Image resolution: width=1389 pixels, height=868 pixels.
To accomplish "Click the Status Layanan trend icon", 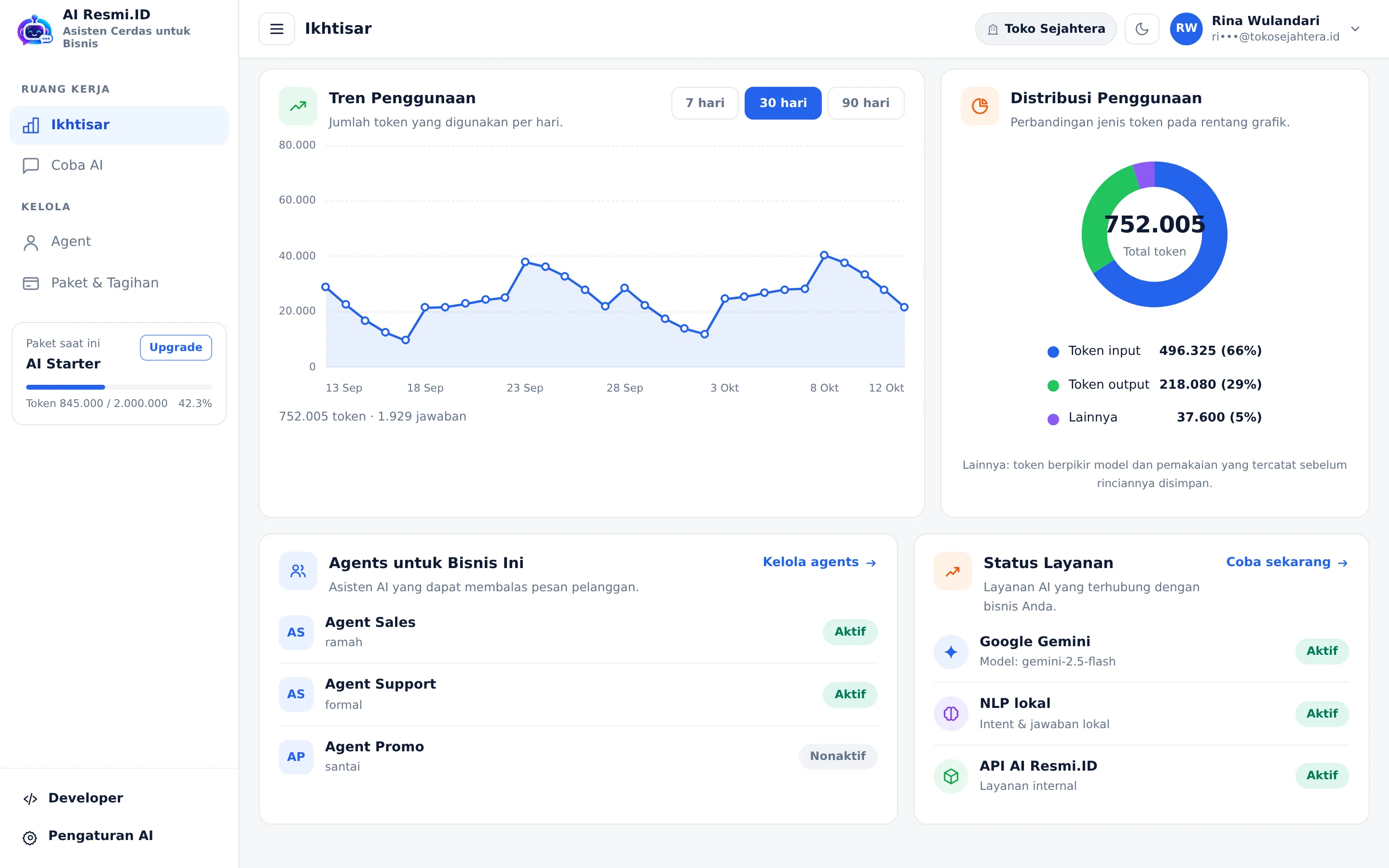I will pyautogui.click(x=953, y=570).
